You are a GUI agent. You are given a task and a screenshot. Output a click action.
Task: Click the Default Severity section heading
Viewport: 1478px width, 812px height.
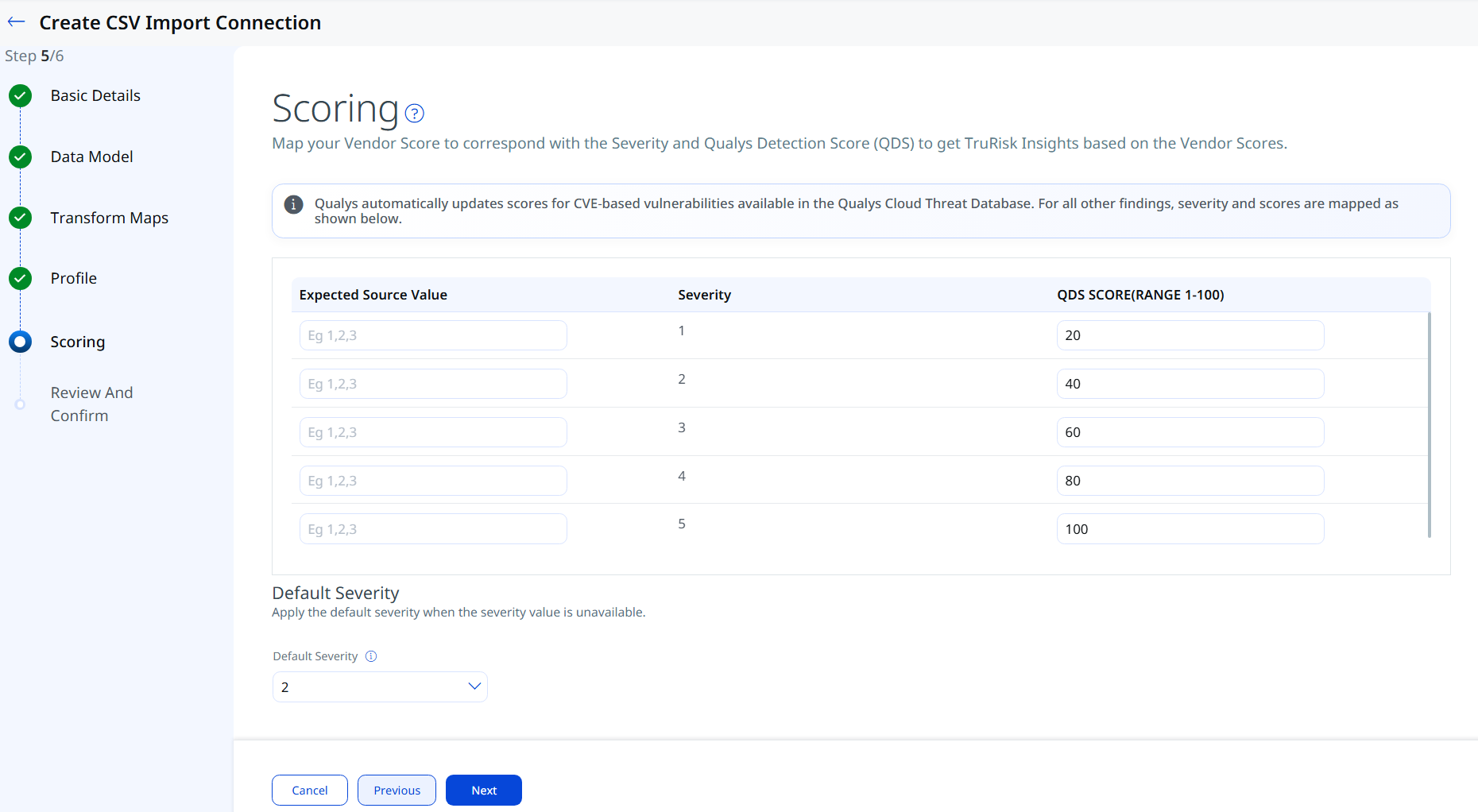335,594
